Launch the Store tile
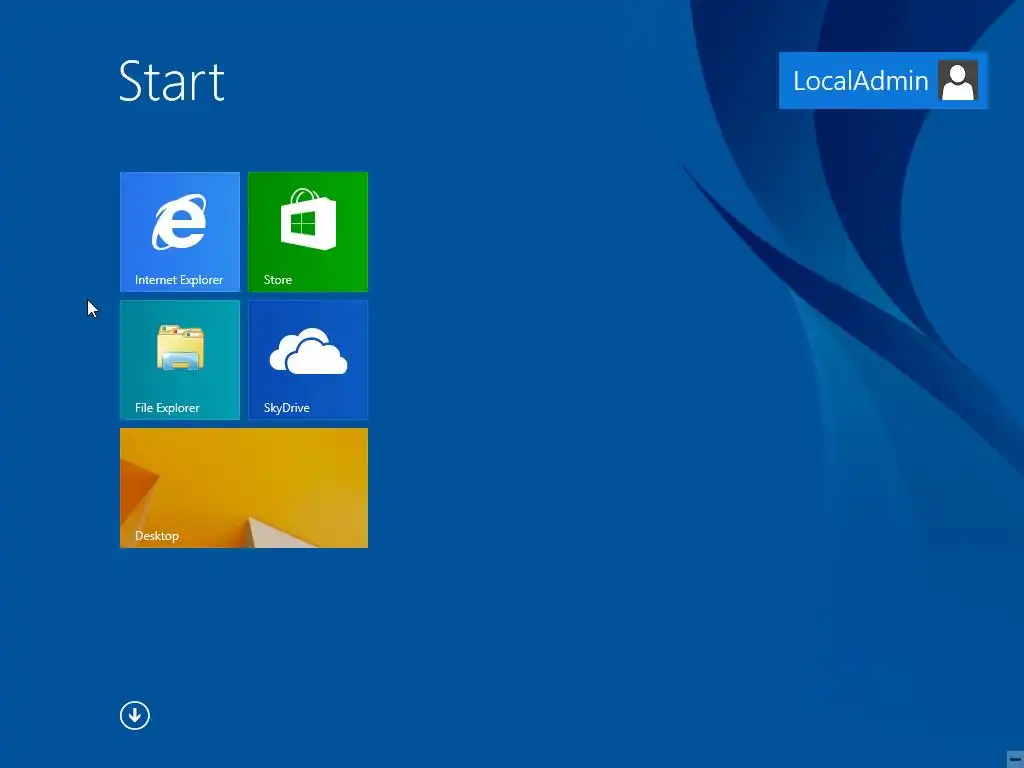This screenshot has width=1024, height=768. 308,231
